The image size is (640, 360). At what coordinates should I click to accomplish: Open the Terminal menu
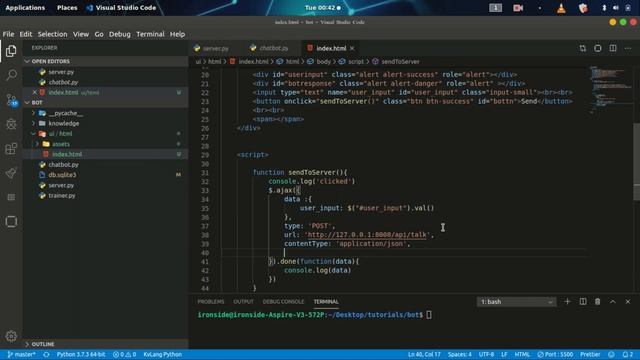[x=150, y=34]
